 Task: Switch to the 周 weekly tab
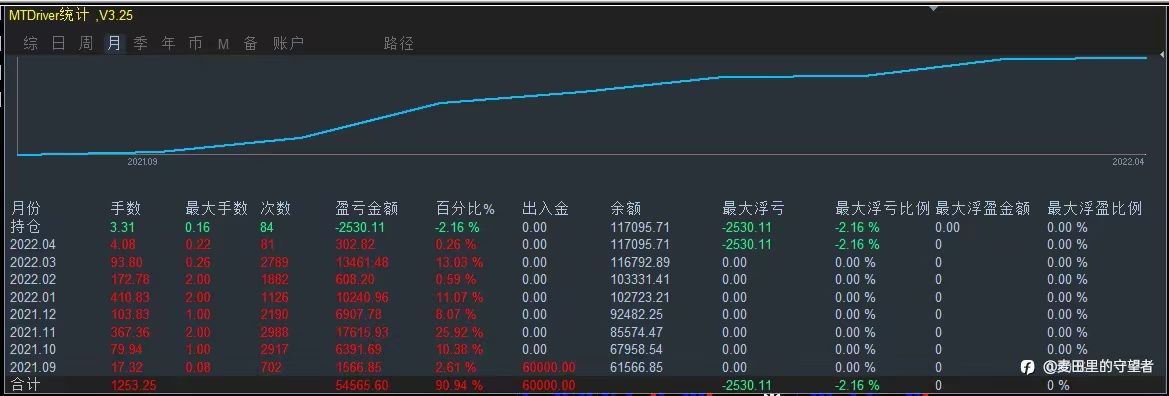pos(86,43)
